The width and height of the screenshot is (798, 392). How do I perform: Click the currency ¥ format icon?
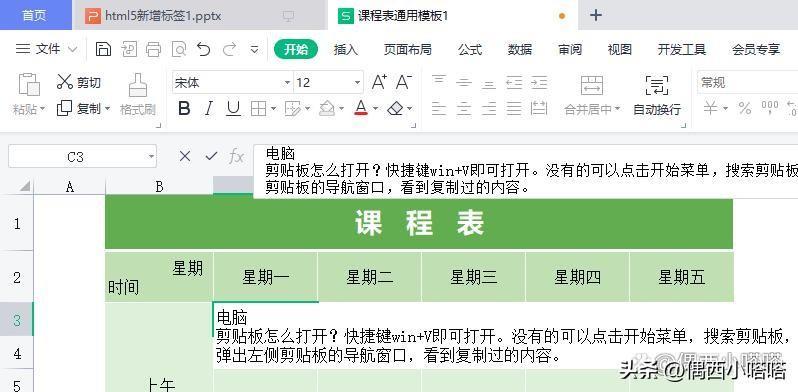711,108
